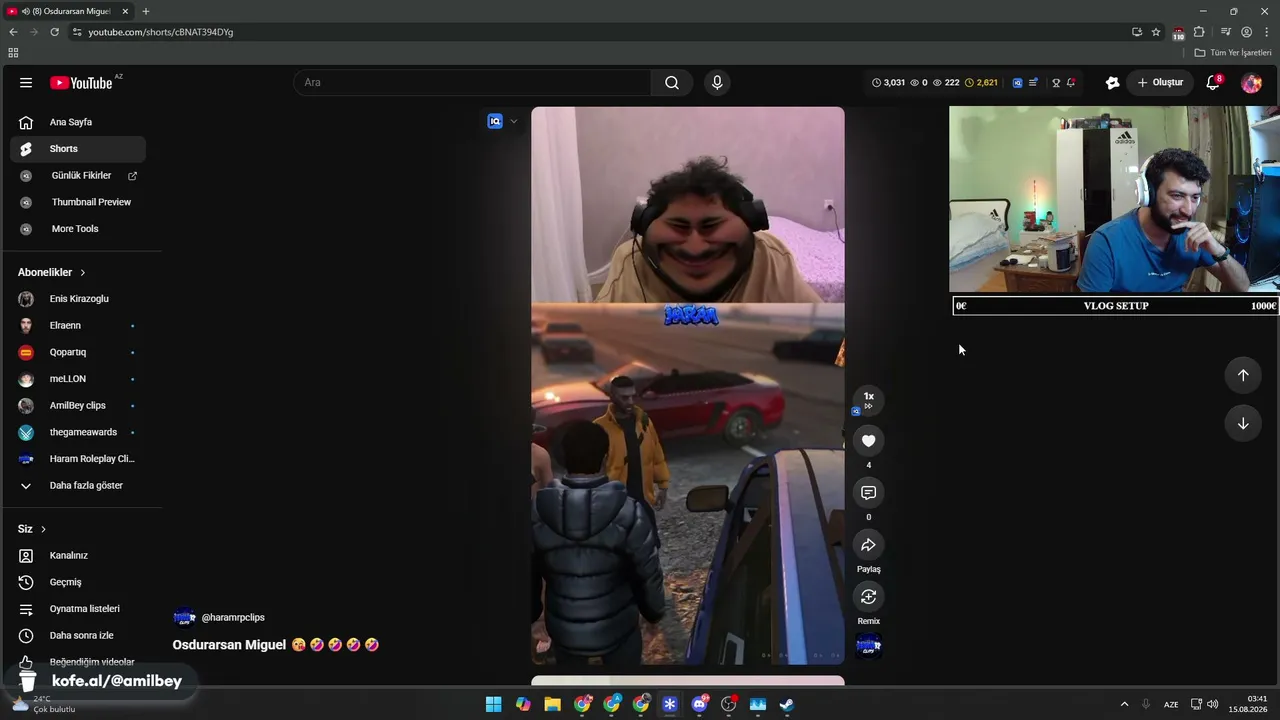Open Chrome three-dot menu
1280x720 pixels.
pos(1267,32)
